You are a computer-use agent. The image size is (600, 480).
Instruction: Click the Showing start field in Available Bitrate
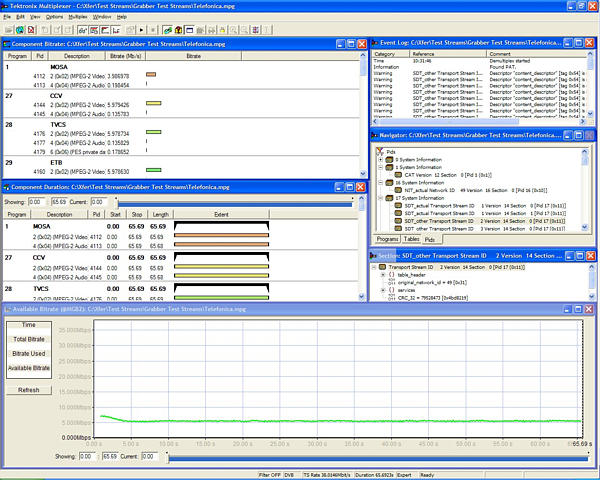point(88,455)
